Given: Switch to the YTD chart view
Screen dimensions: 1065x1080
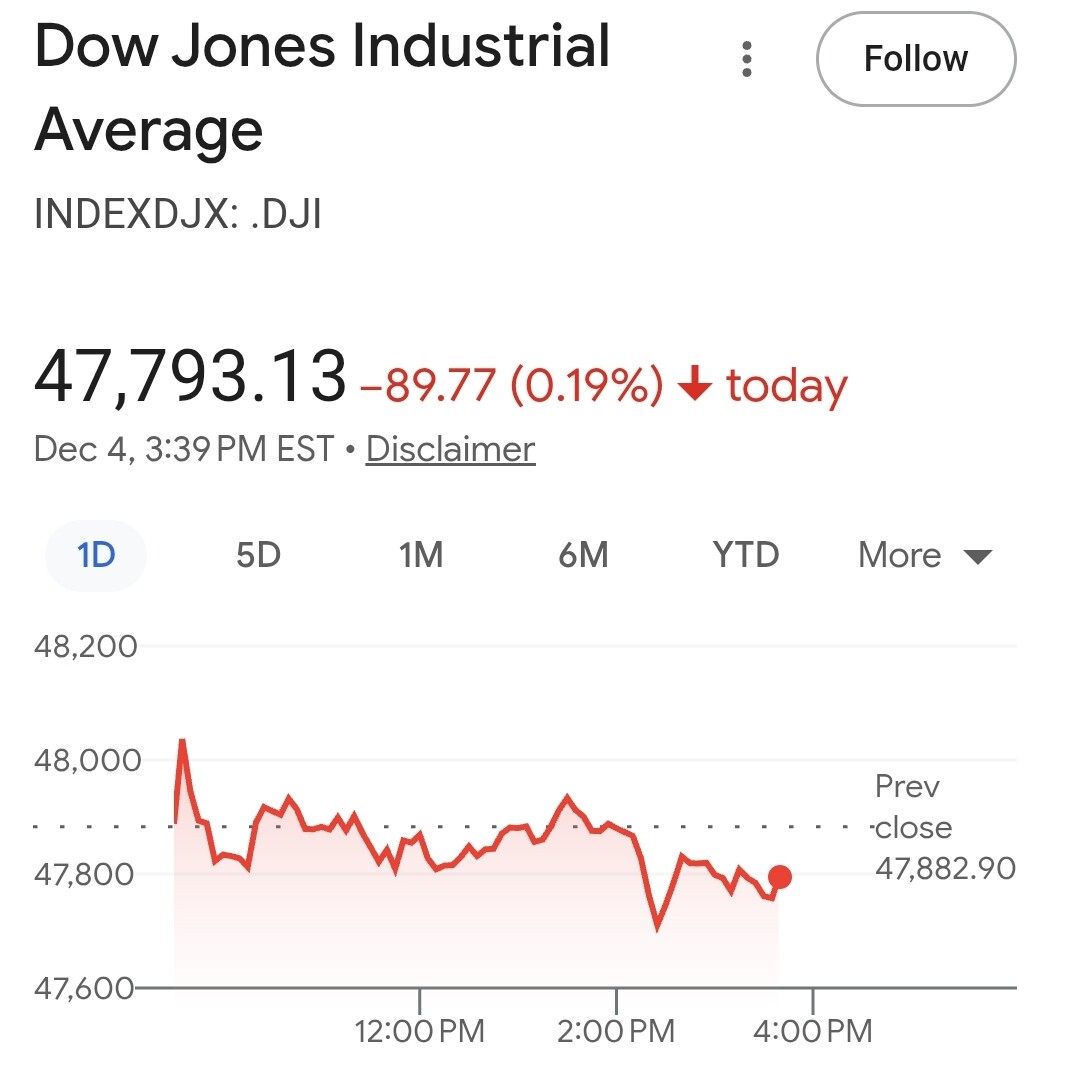Looking at the screenshot, I should [745, 555].
